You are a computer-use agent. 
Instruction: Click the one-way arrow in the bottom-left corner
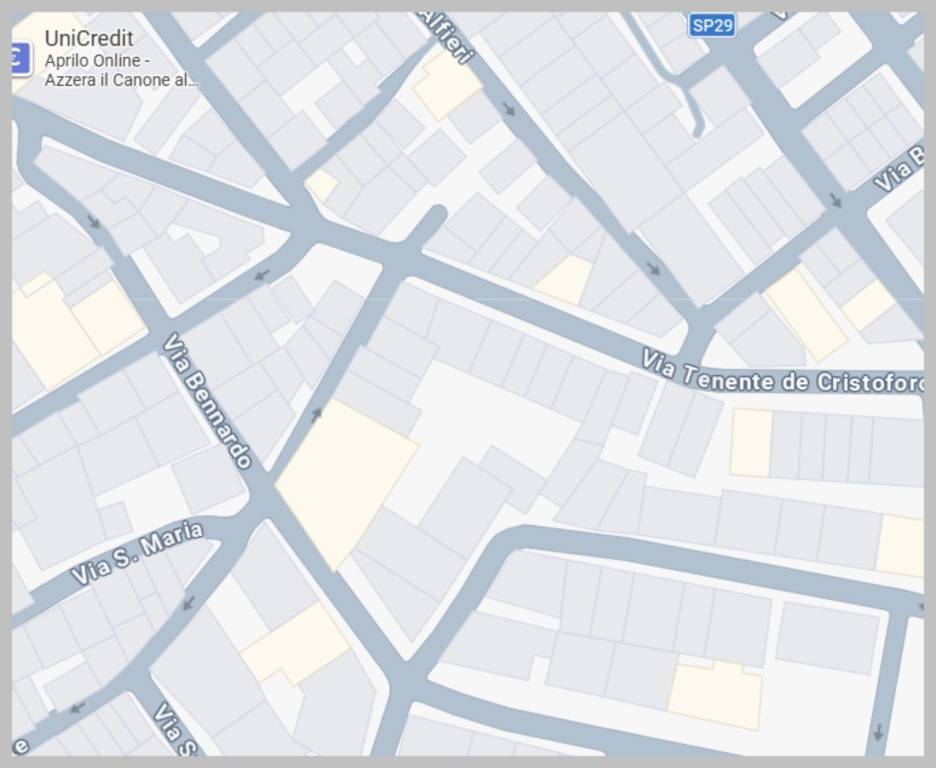tap(77, 707)
